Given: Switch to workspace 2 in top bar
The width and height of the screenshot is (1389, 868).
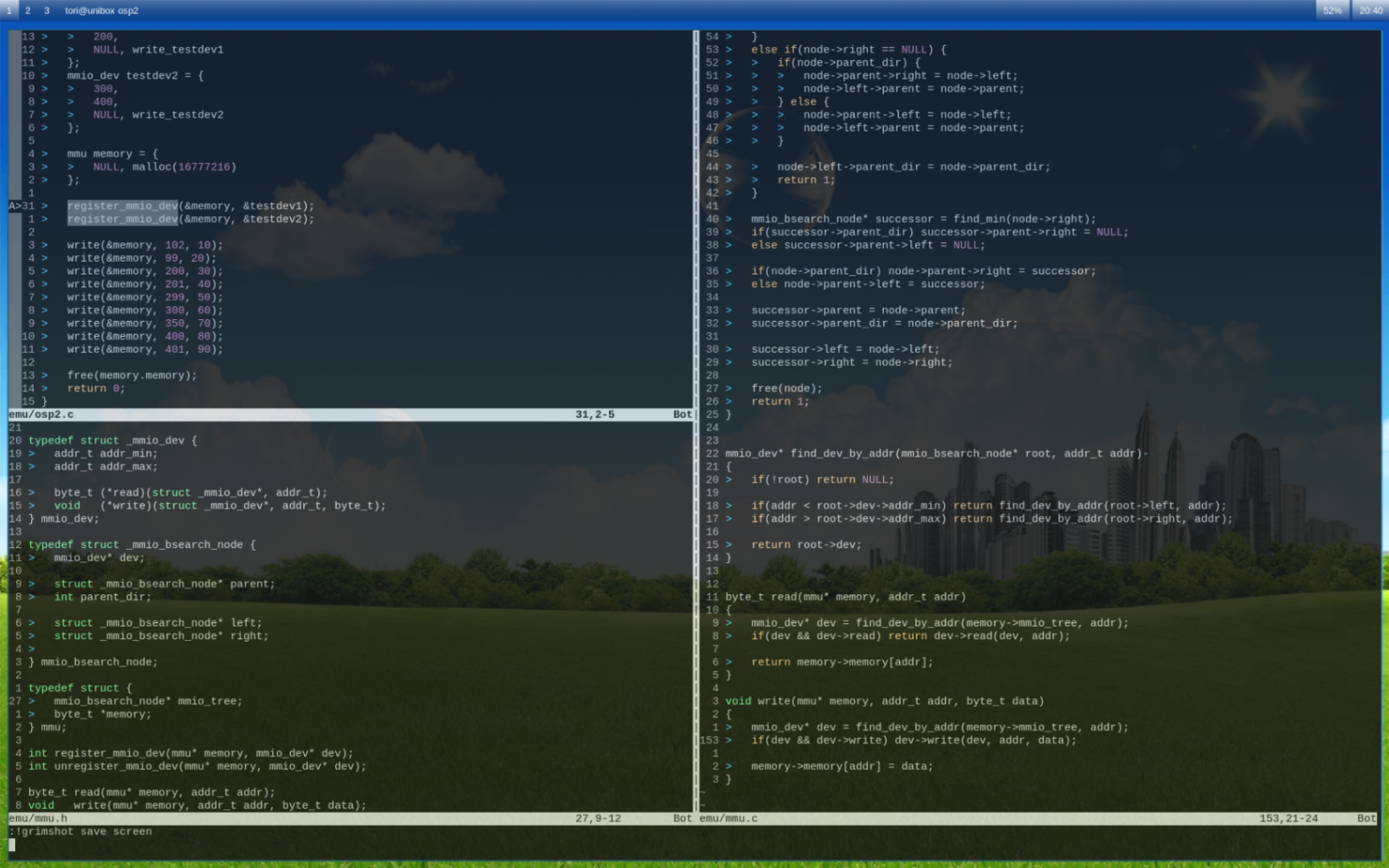Looking at the screenshot, I should [28, 10].
